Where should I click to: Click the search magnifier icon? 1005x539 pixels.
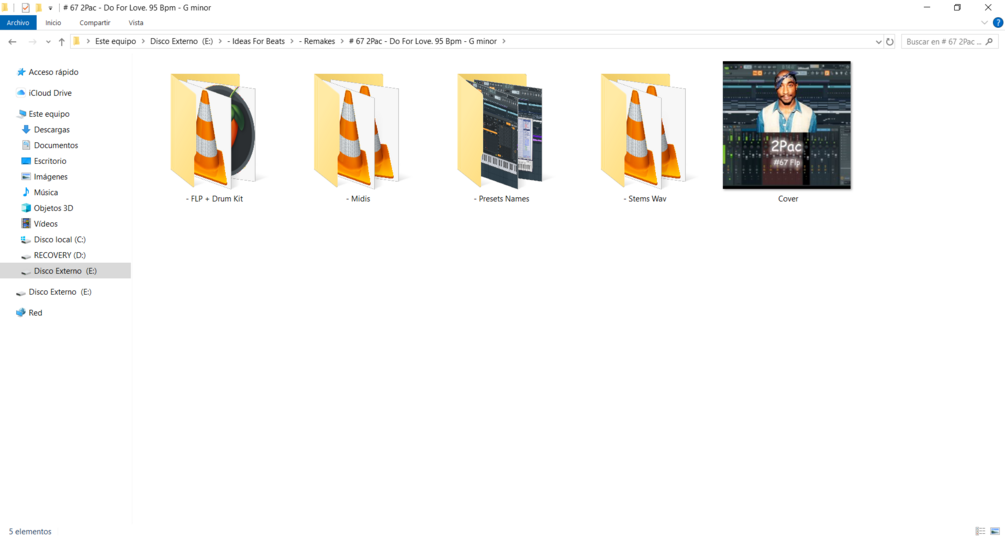(x=989, y=42)
